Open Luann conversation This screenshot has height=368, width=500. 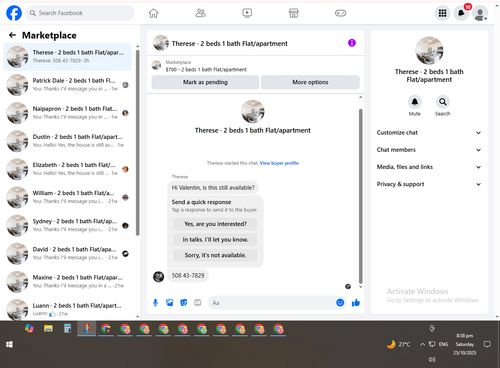coord(68,309)
